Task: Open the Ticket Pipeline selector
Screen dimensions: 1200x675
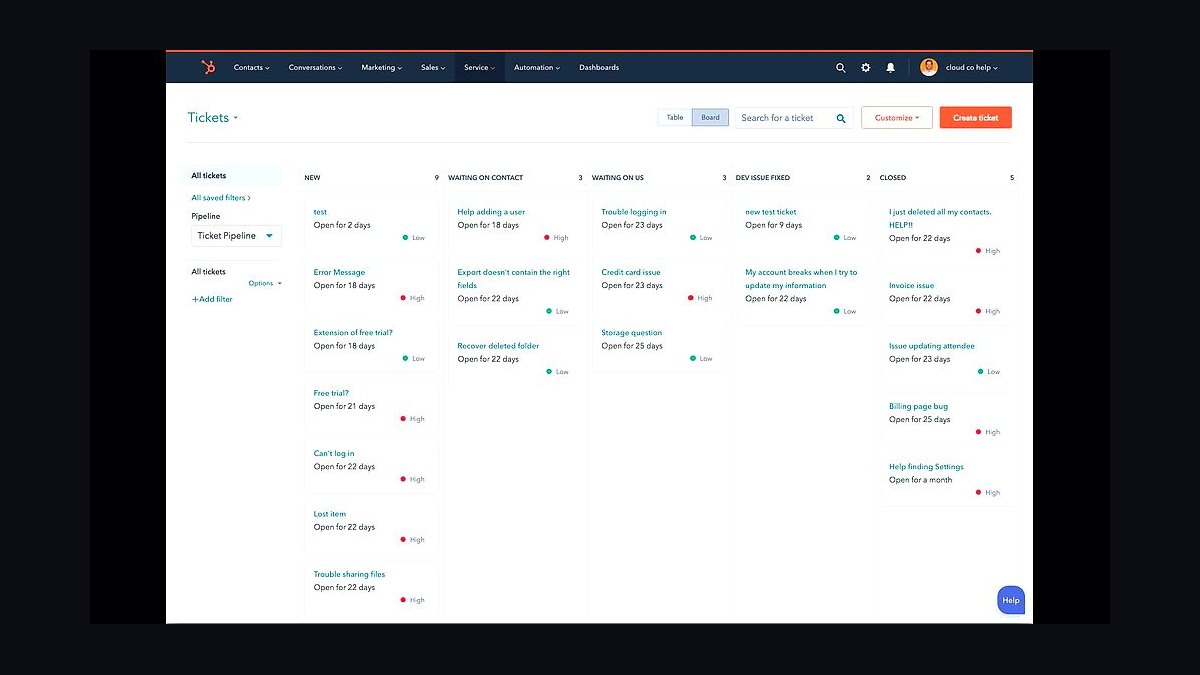Action: (x=236, y=236)
